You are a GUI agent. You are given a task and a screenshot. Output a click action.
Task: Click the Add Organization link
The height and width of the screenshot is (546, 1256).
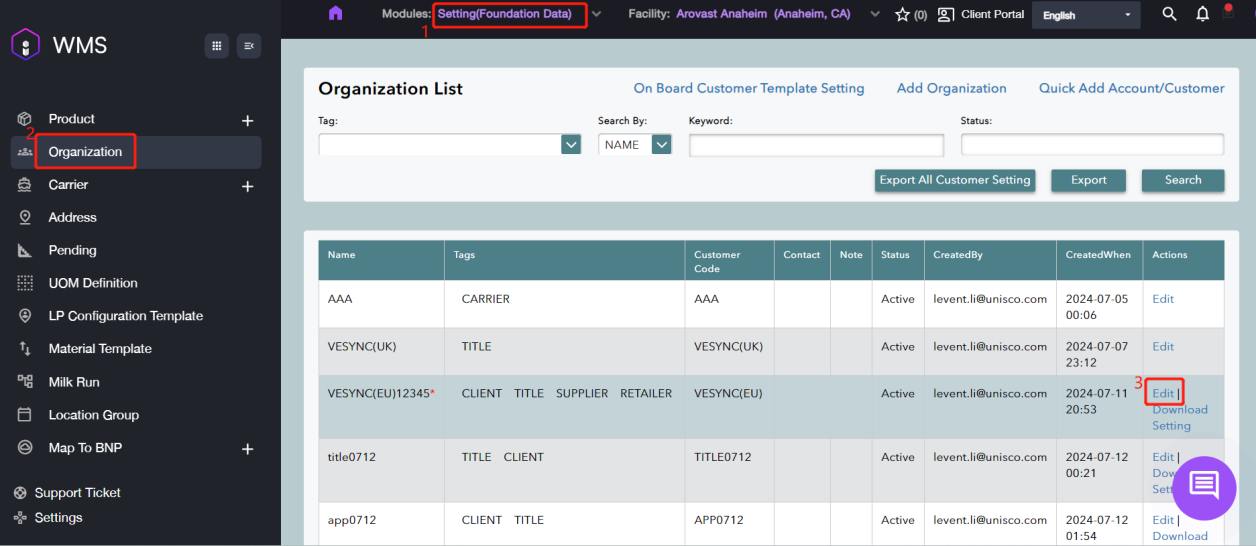tap(951, 88)
